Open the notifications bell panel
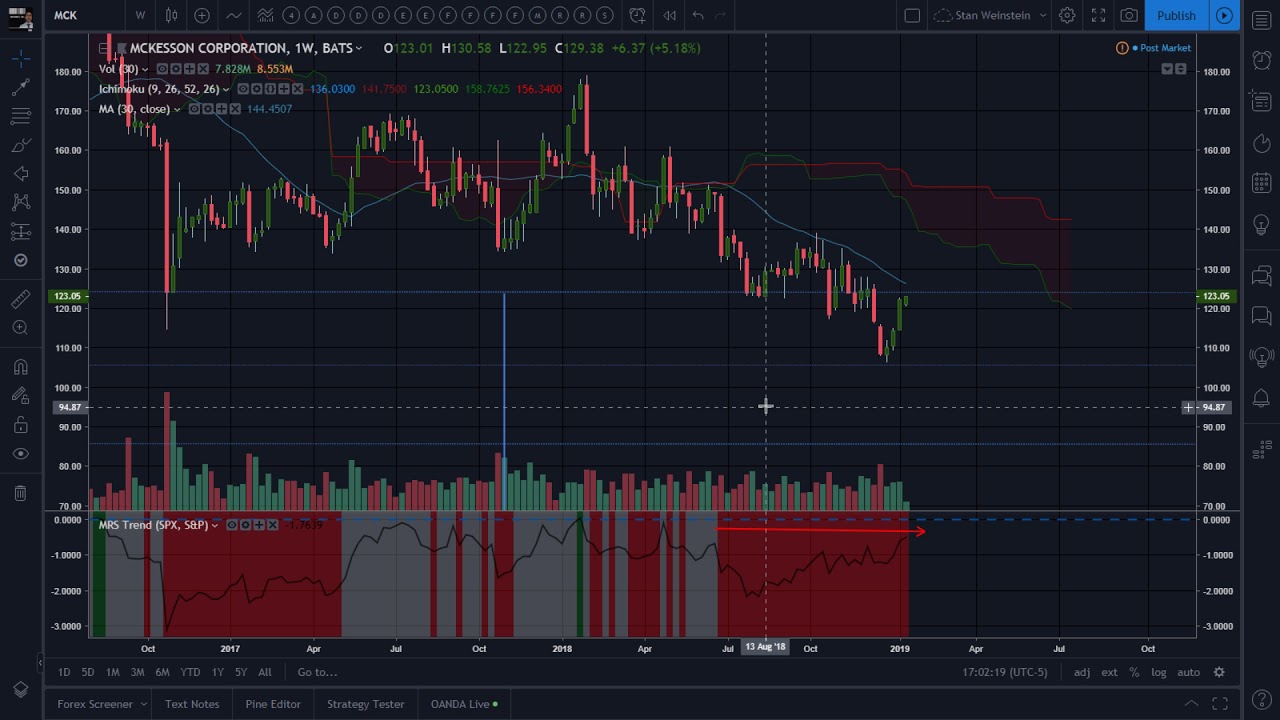This screenshot has width=1280, height=720. [x=1261, y=398]
